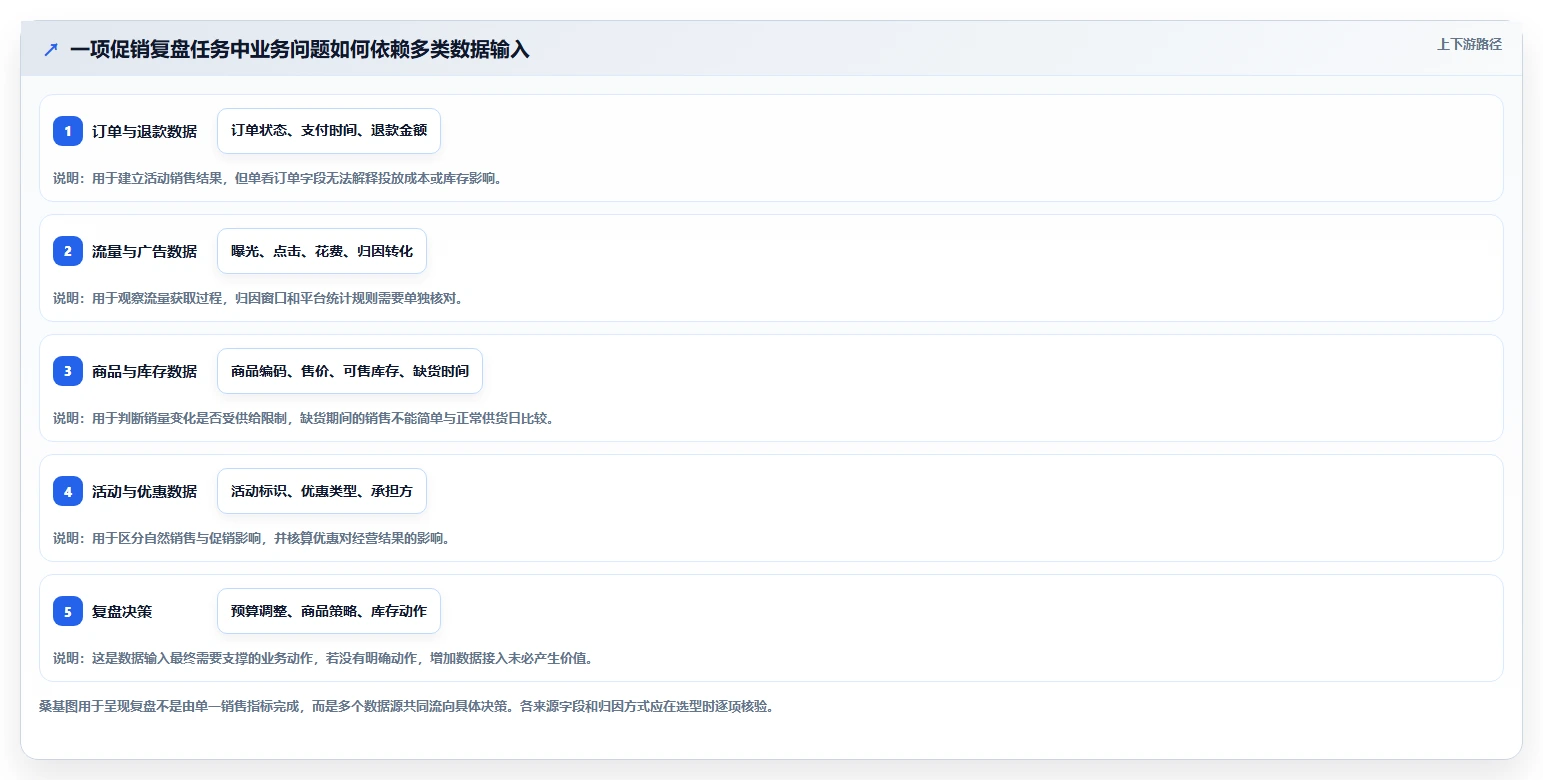Click the arrow icon beside the title

click(51, 49)
